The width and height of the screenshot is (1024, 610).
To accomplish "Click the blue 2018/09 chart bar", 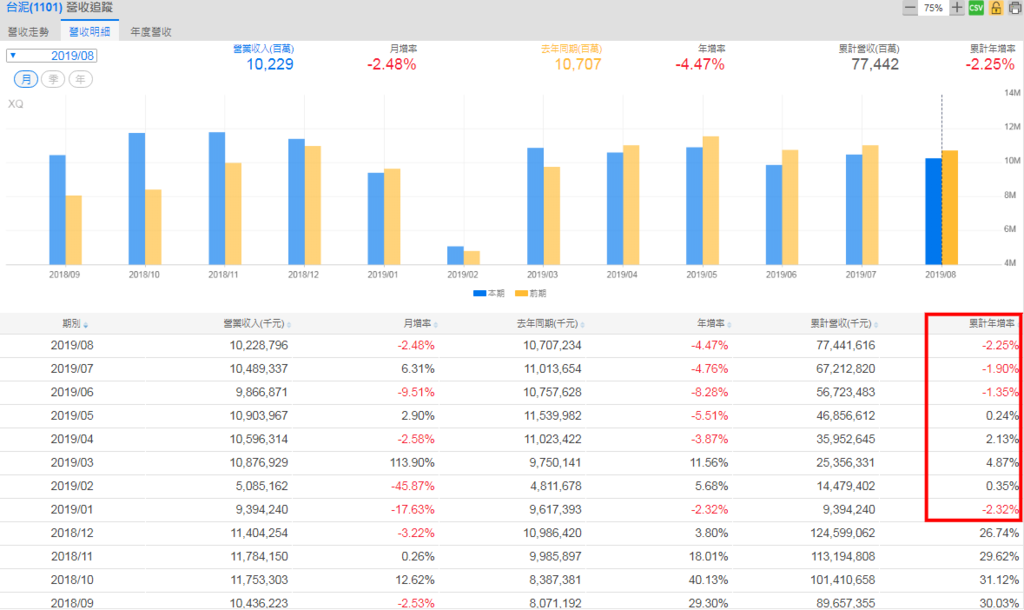I will 57,210.
